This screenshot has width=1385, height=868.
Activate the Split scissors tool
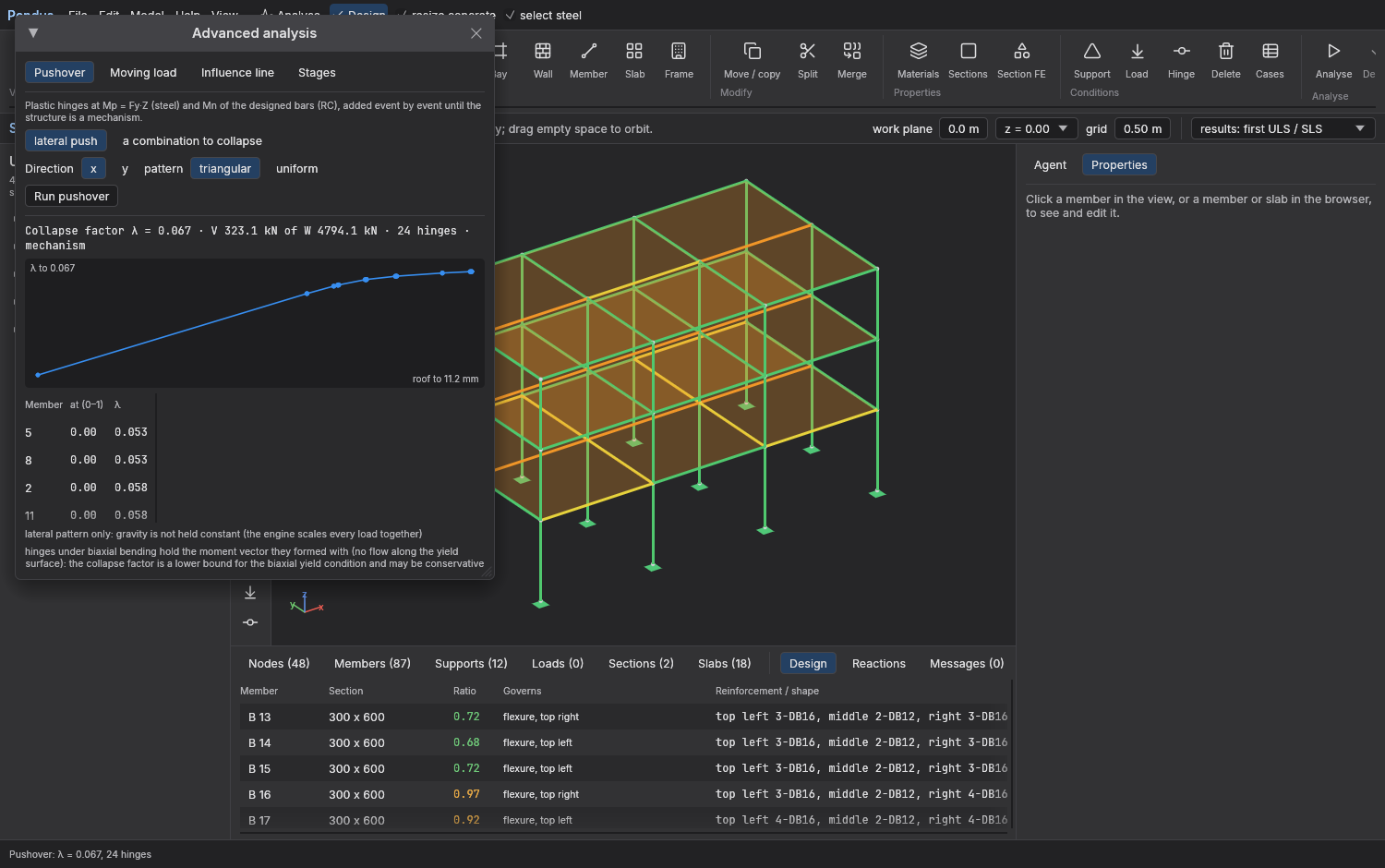click(x=807, y=61)
